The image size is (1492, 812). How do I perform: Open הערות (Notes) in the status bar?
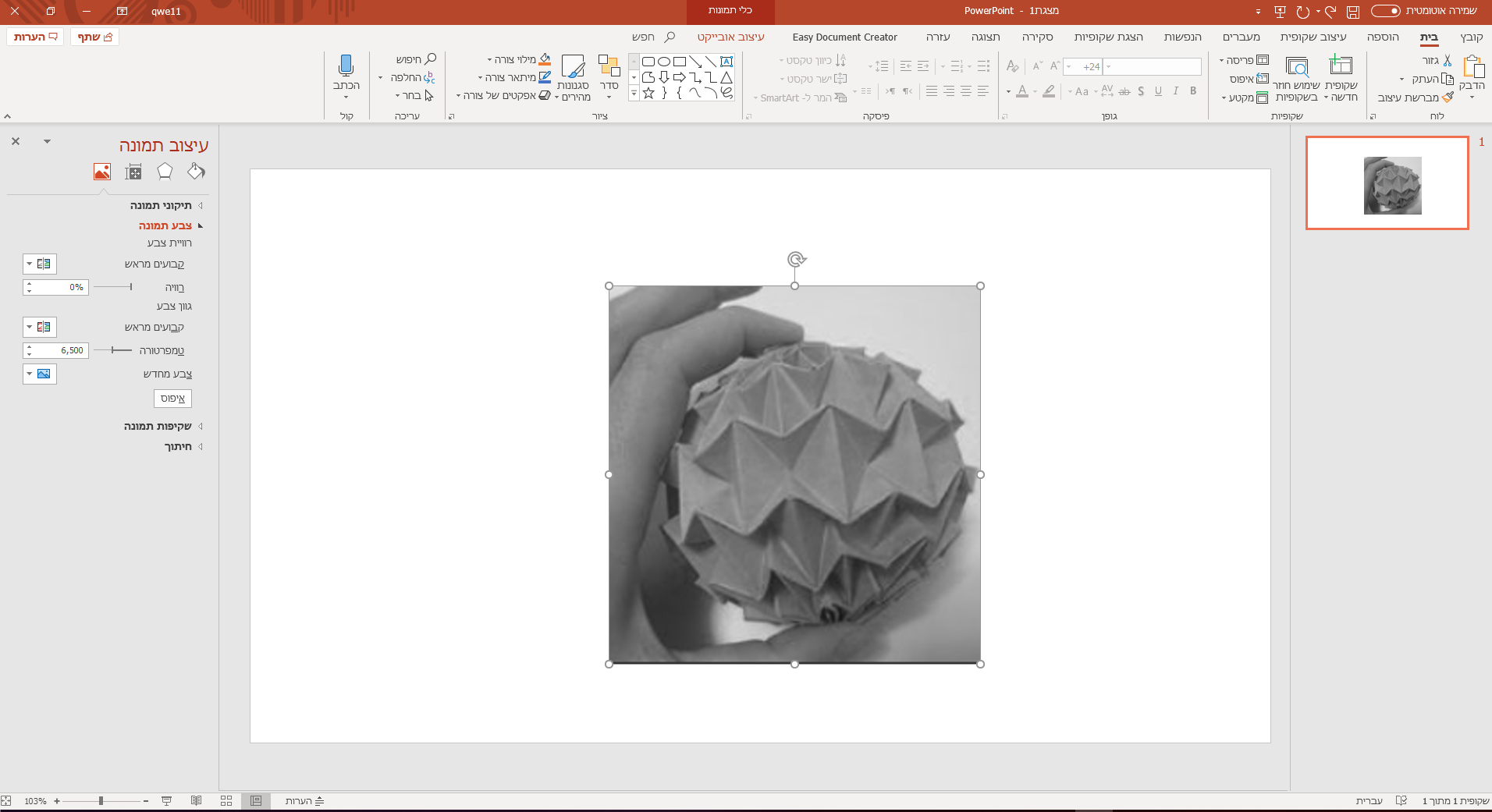pyautogui.click(x=304, y=801)
